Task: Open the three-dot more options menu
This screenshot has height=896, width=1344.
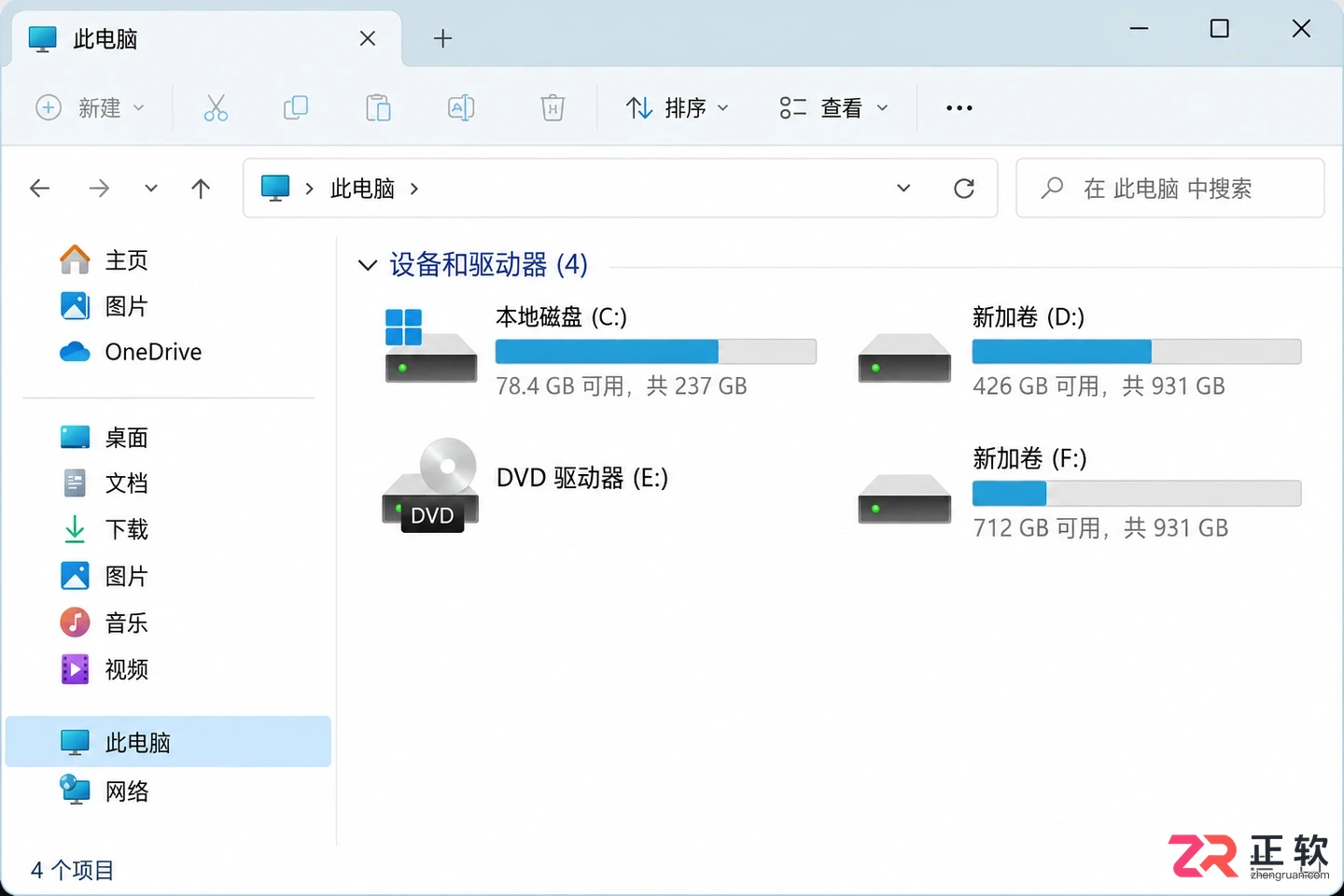Action: tap(959, 108)
